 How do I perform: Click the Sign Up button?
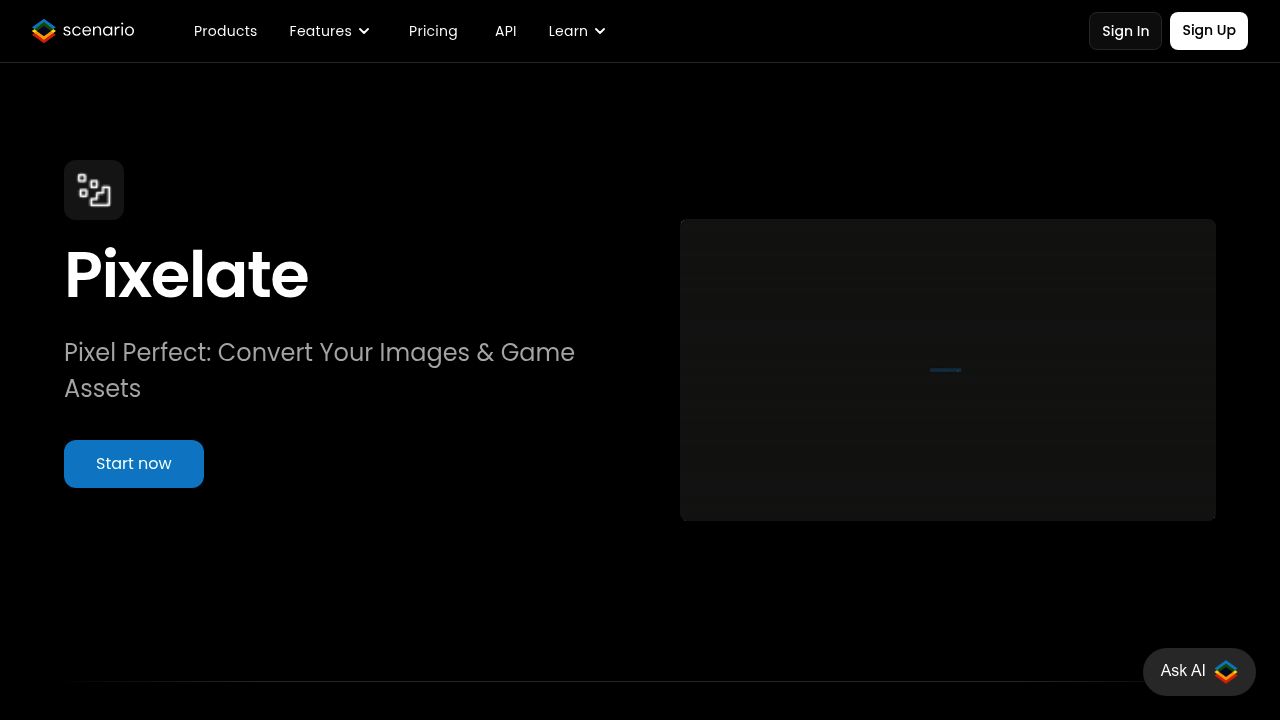pos(1209,31)
